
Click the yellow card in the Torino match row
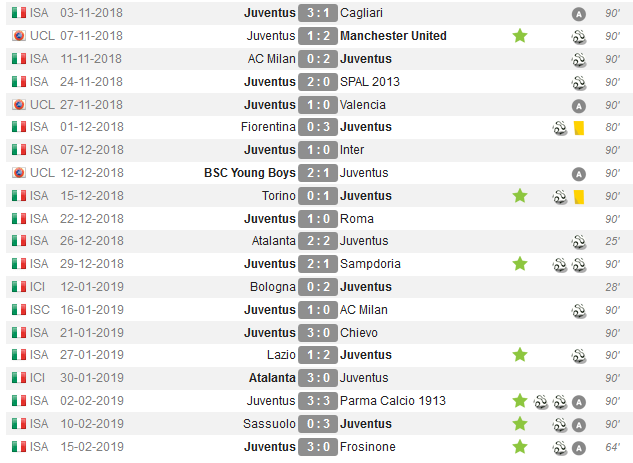pos(579,196)
